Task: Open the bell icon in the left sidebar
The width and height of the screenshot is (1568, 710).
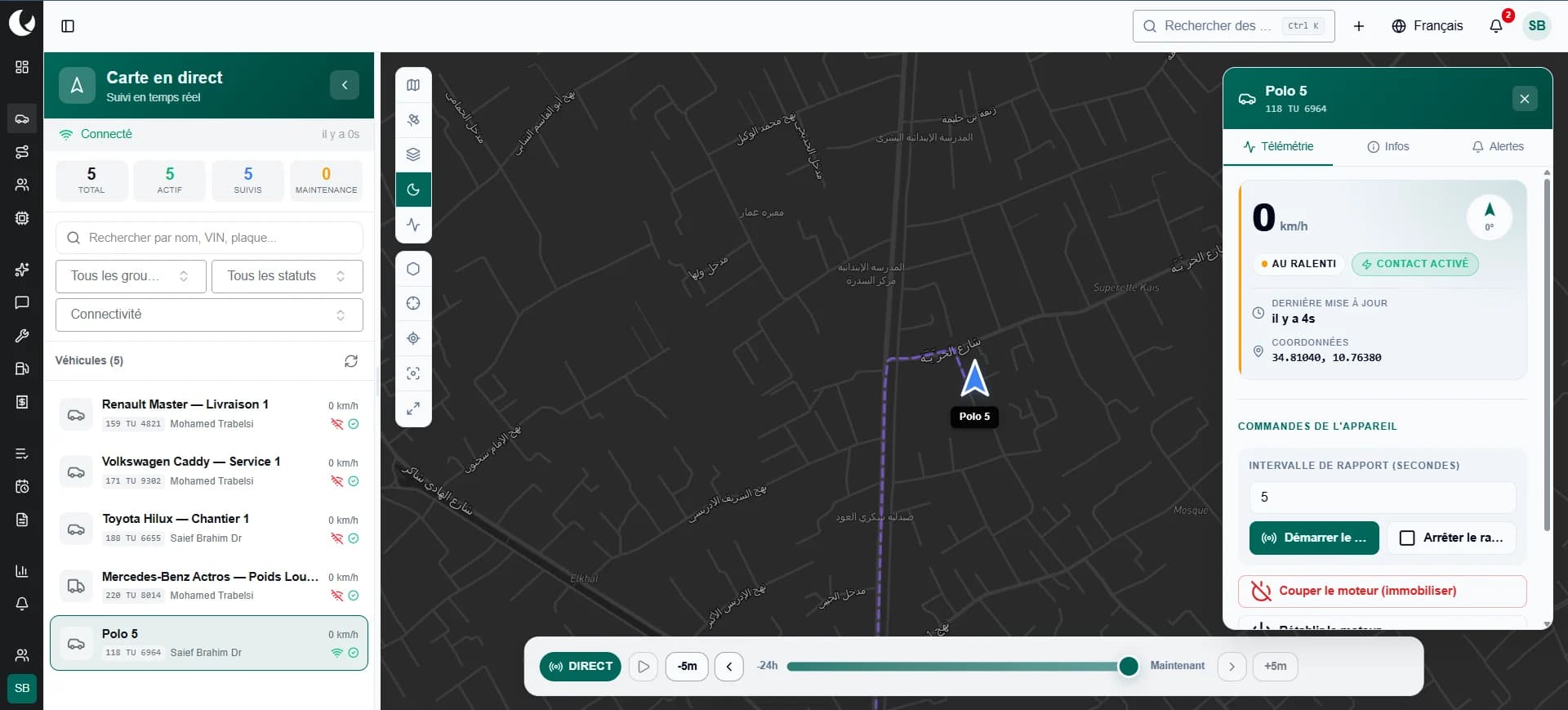Action: 22,604
